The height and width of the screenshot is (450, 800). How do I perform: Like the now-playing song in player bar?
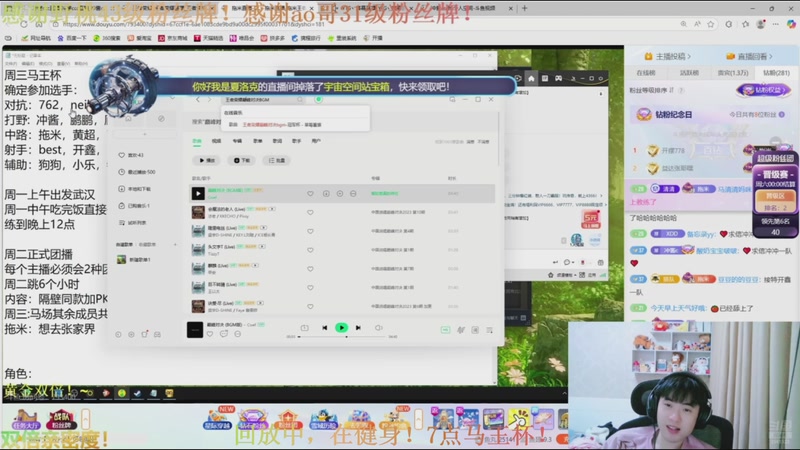[x=210, y=334]
